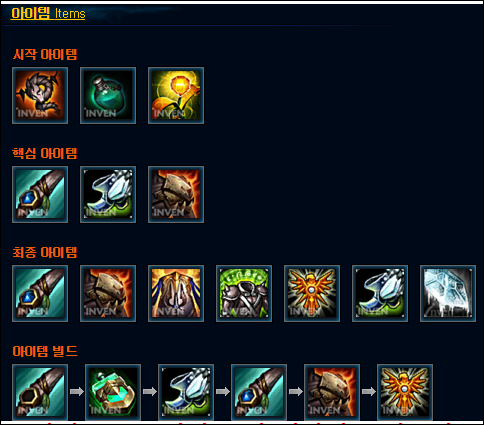Click the blue gem staff in 최종 아이템

40,293
